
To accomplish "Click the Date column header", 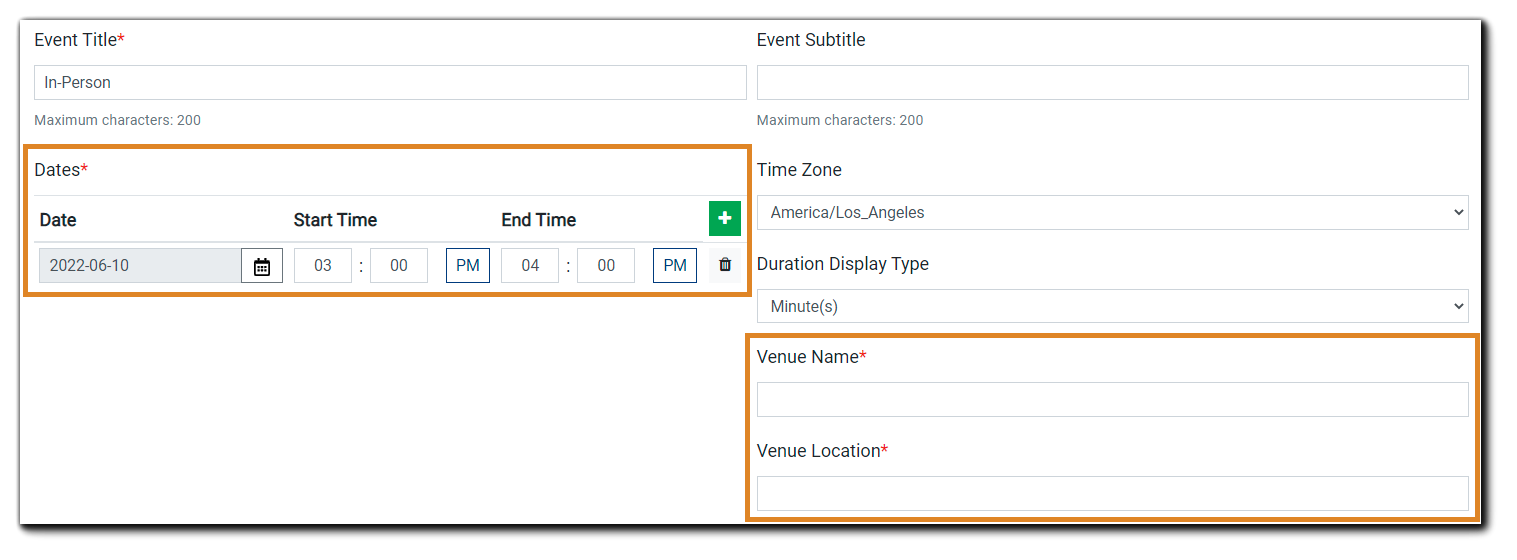I will coord(58,220).
